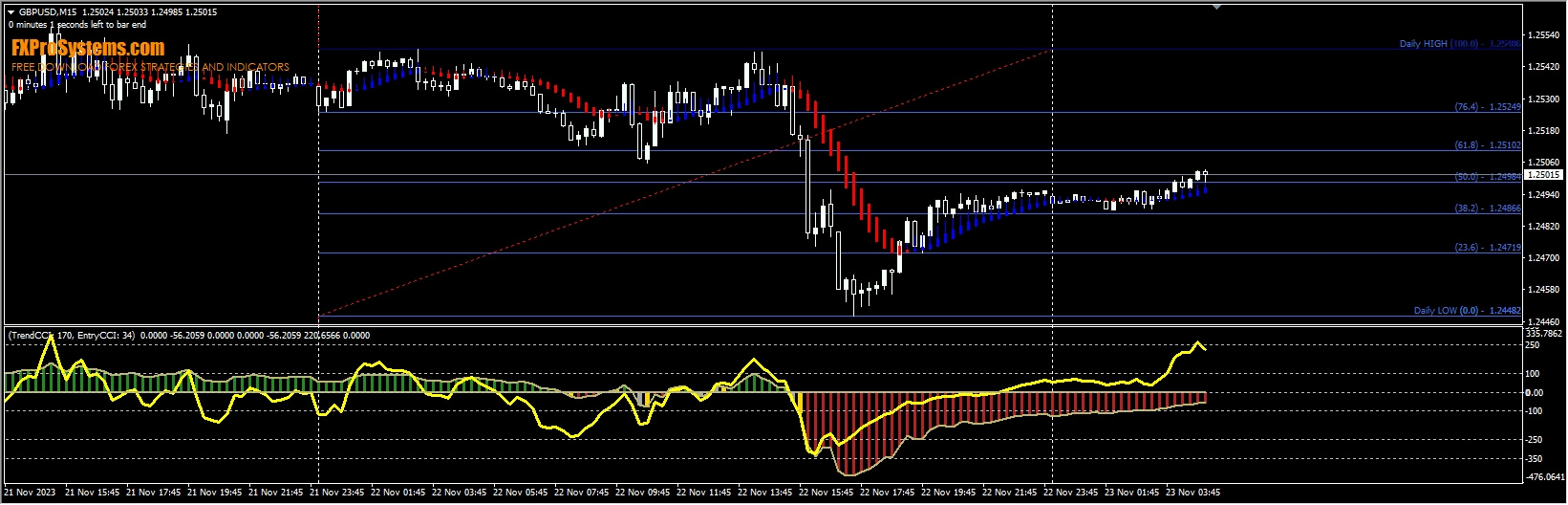Click the 50.0 Fibonacci level label
Image resolution: width=1568 pixels, height=505 pixels.
pyautogui.click(x=1487, y=177)
